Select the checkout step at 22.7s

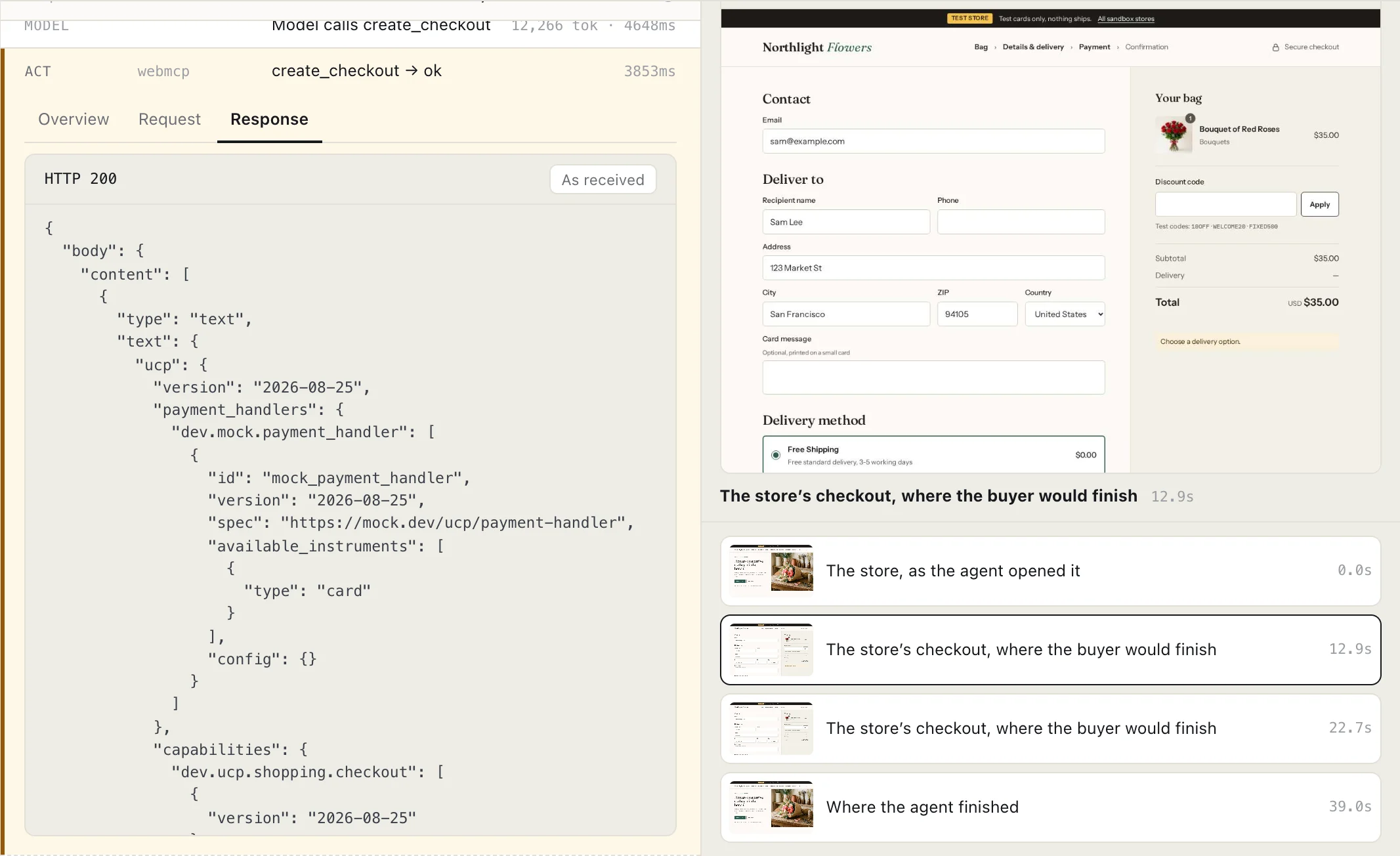[x=1050, y=729]
